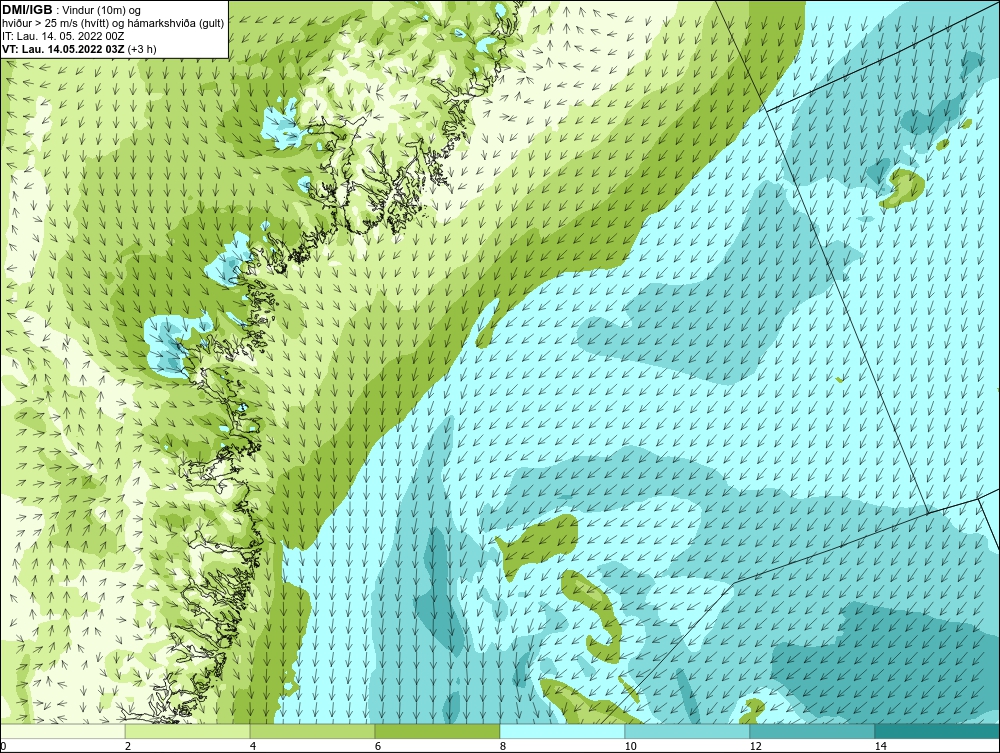The width and height of the screenshot is (1000, 753).
Task: Click the 'VT: Lau. 14.05.2022 03Z' line
Action: 79,48
